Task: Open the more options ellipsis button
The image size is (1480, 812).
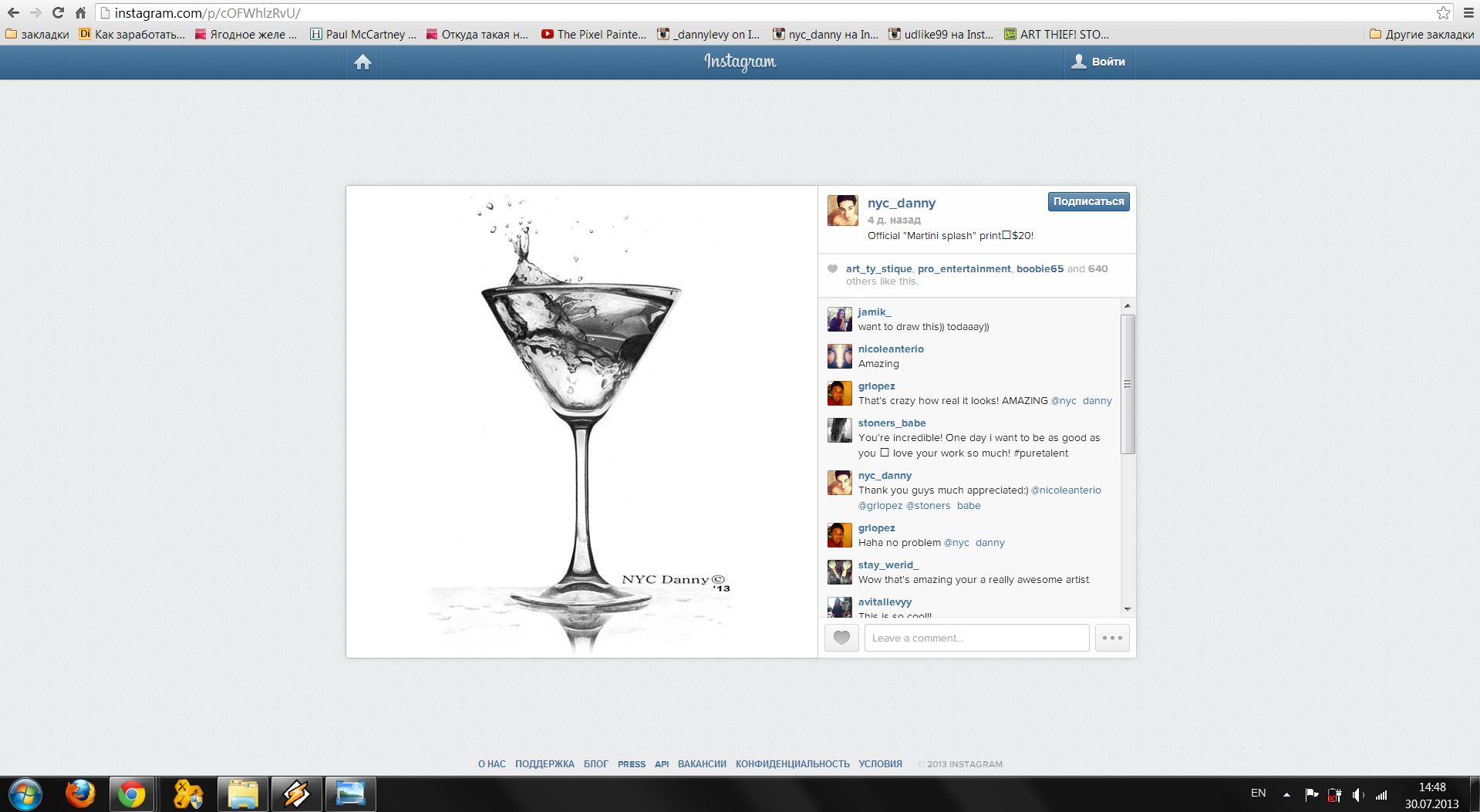Action: coord(1112,638)
